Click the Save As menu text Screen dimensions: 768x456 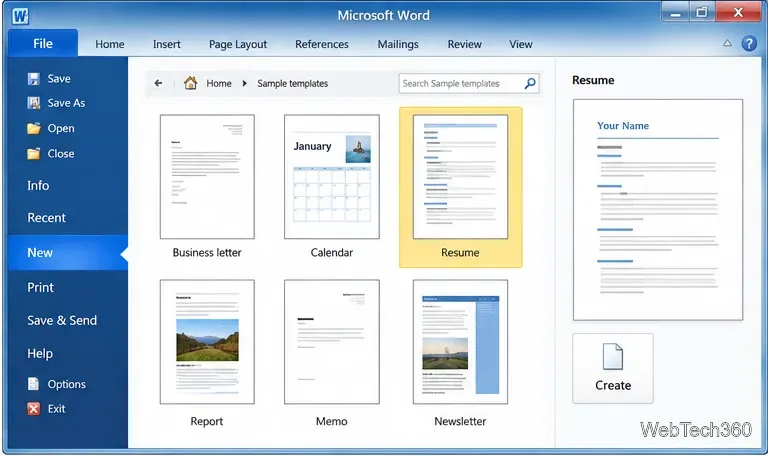point(66,103)
